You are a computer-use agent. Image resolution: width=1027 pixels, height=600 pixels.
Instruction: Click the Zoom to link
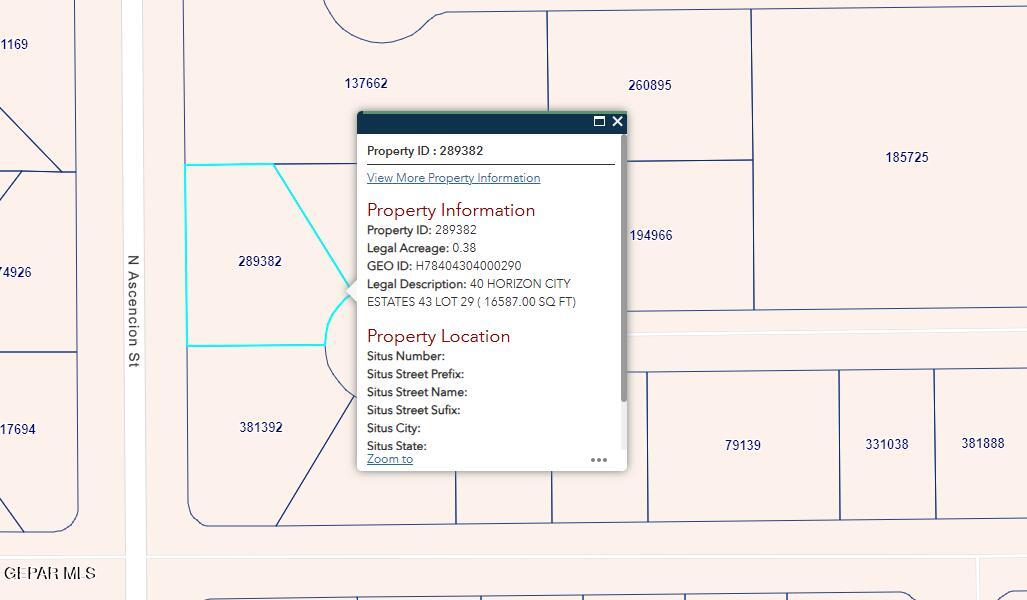click(x=390, y=459)
